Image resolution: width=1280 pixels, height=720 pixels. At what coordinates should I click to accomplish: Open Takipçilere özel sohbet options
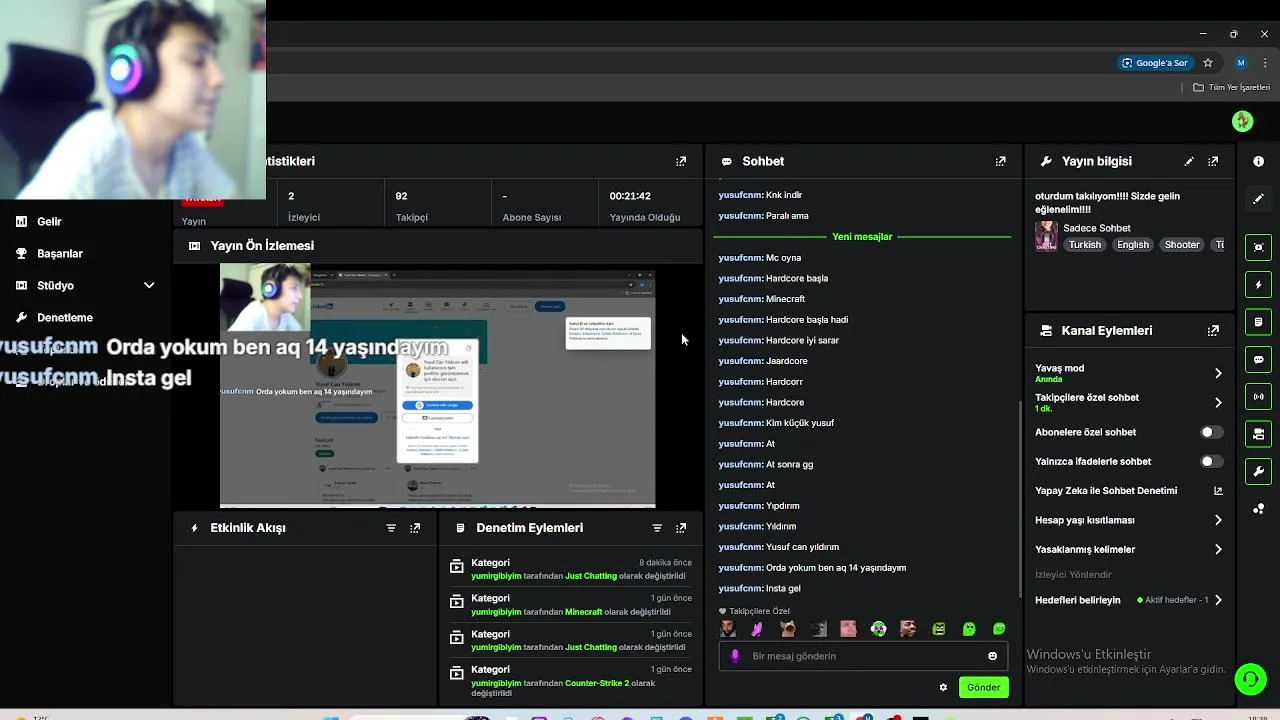1218,402
